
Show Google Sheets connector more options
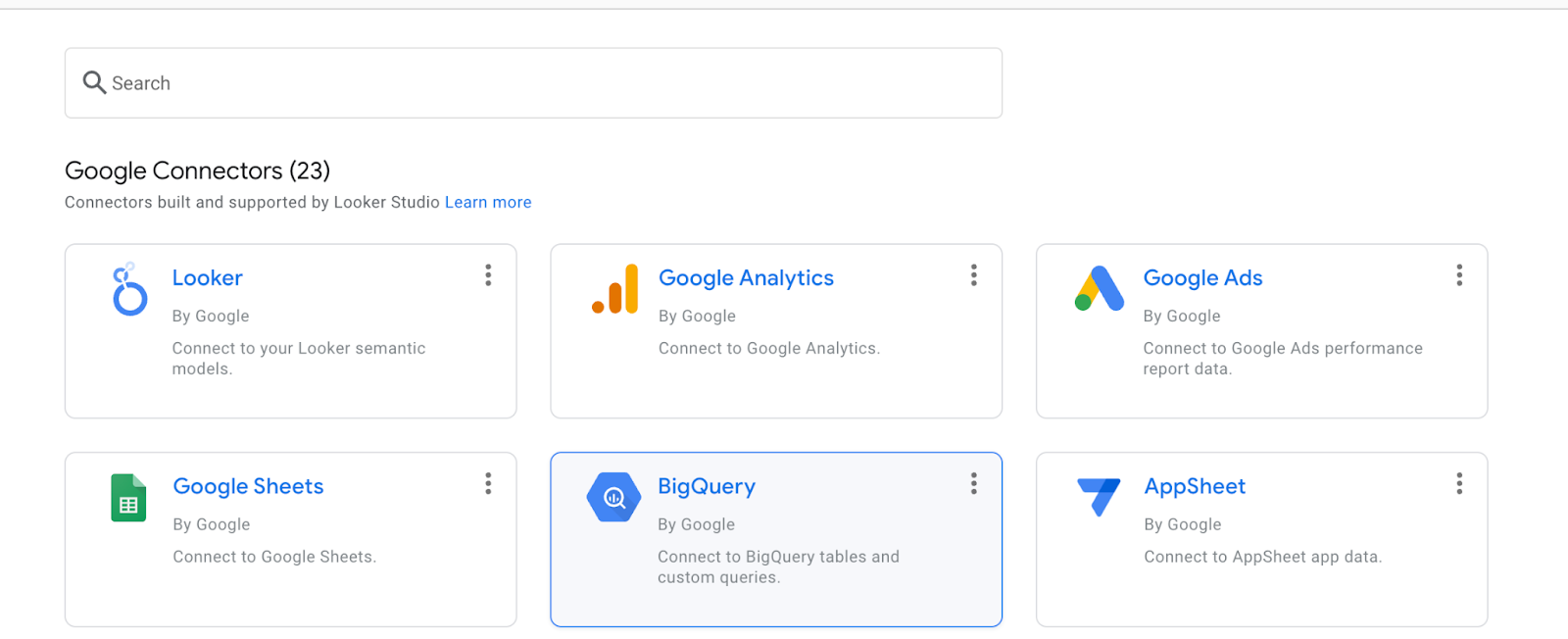(488, 483)
